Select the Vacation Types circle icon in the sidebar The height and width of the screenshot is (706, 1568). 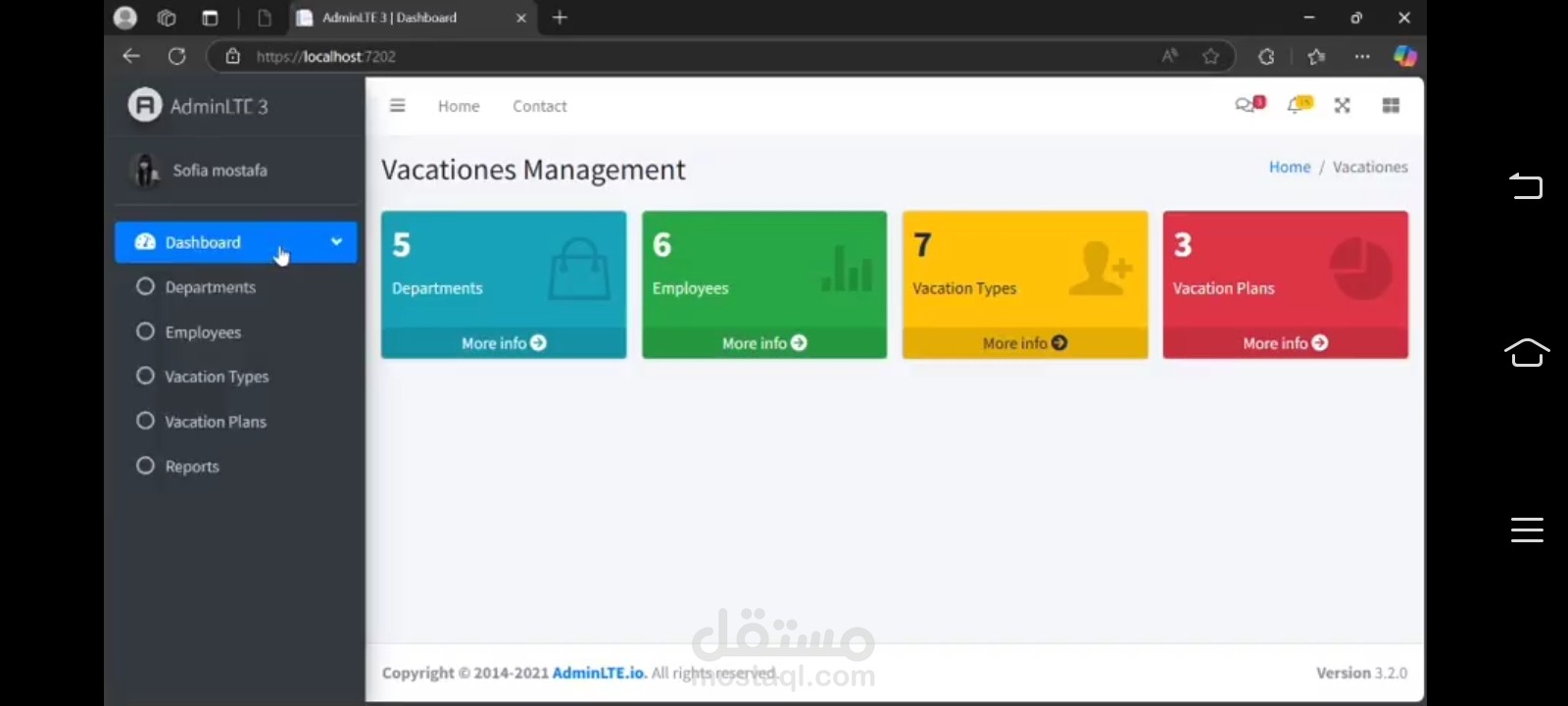coord(145,376)
